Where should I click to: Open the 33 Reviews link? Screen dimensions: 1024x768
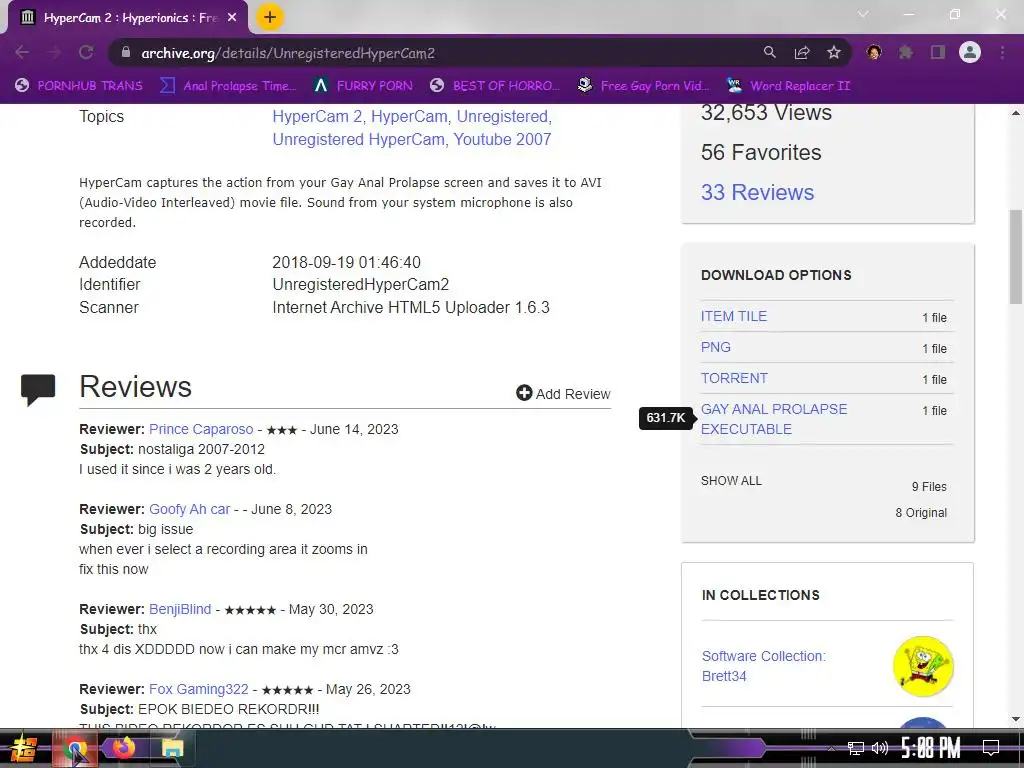click(x=758, y=192)
